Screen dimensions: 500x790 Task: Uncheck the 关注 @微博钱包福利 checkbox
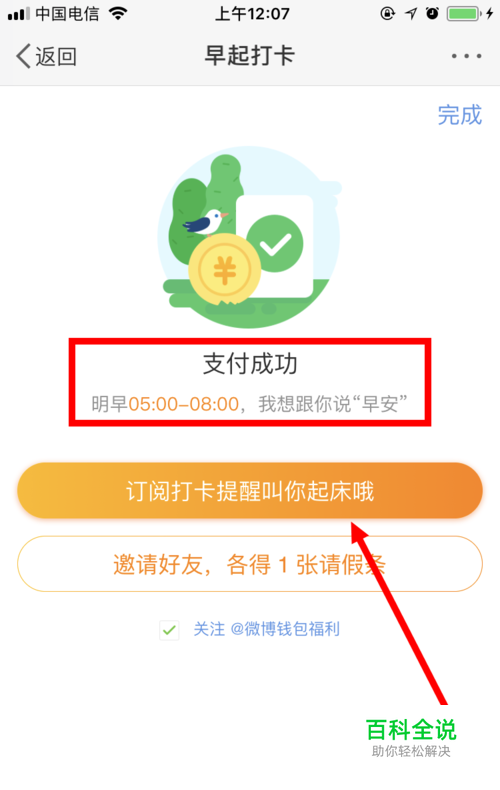(169, 630)
